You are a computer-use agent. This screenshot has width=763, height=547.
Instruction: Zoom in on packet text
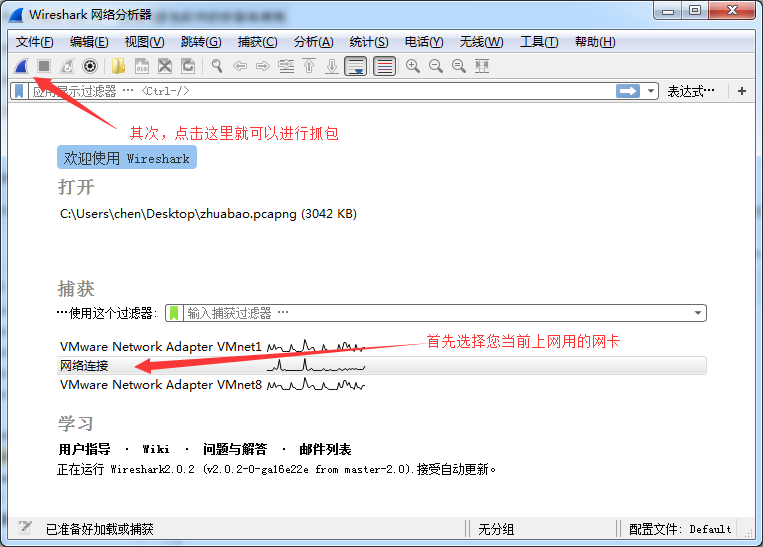(x=413, y=66)
